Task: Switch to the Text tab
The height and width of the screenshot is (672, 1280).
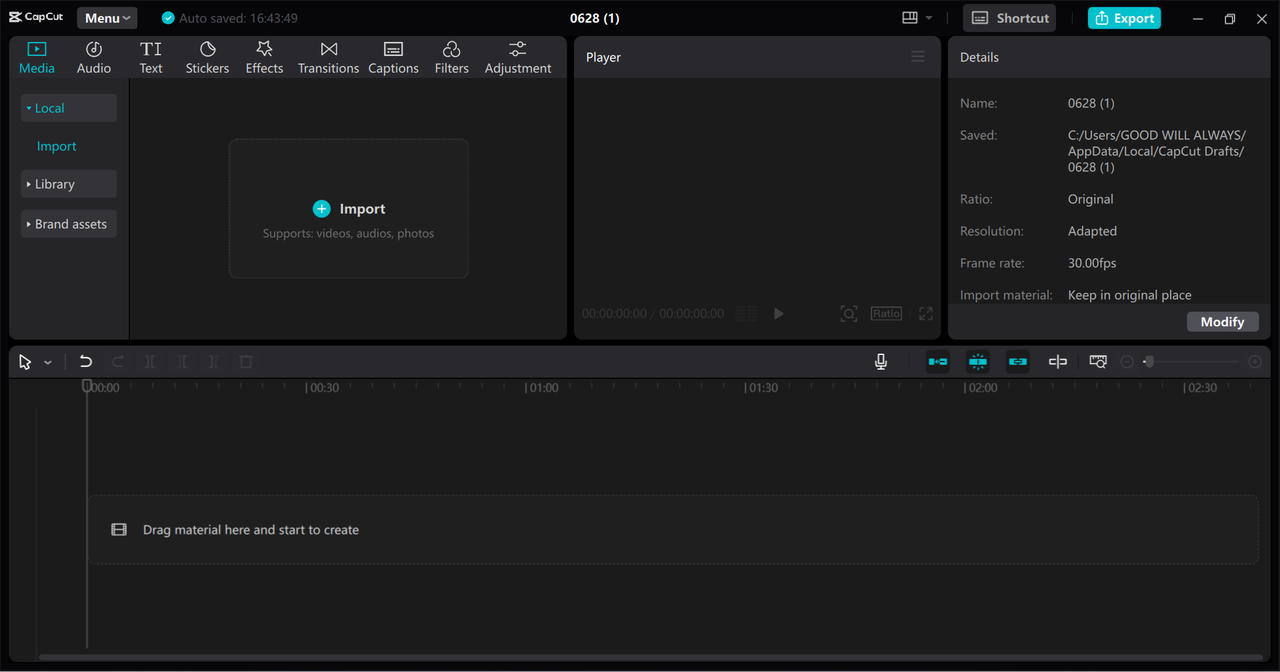Action: [151, 58]
